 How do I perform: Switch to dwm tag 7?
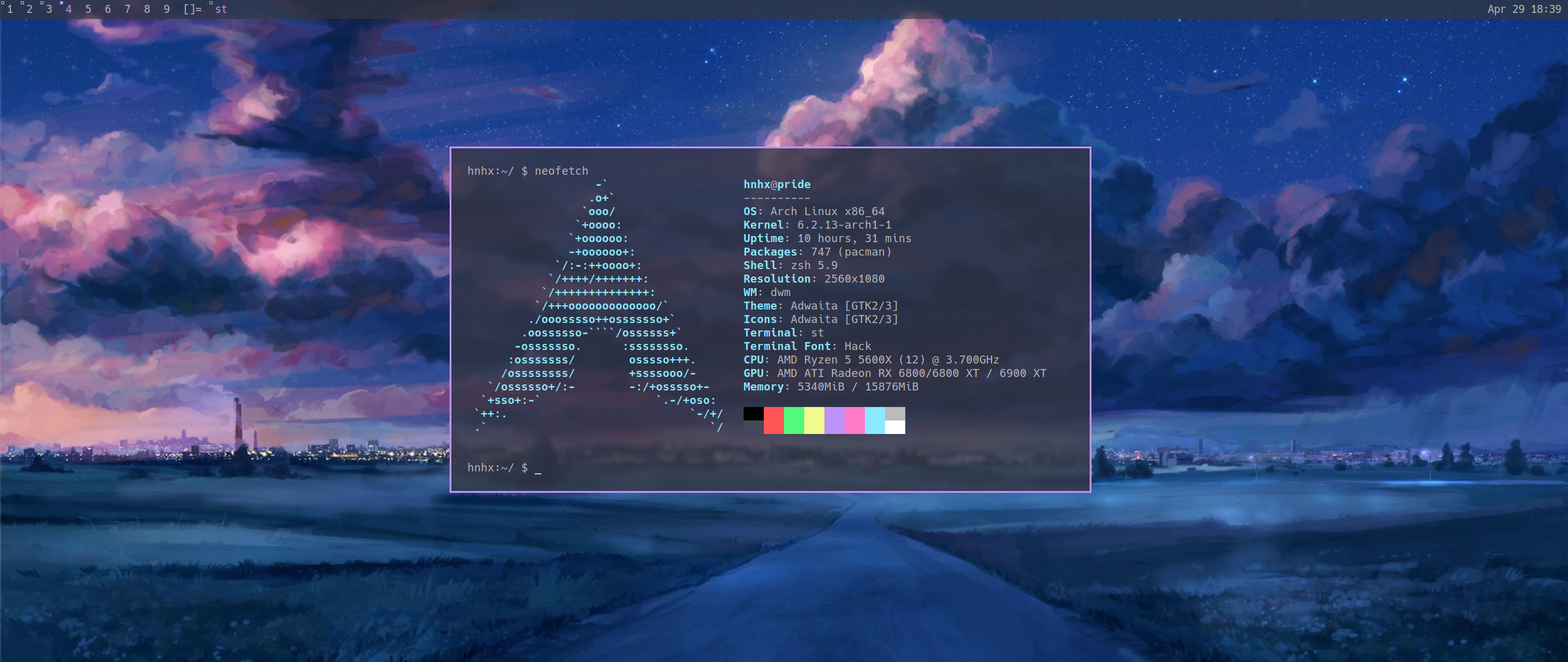point(127,9)
